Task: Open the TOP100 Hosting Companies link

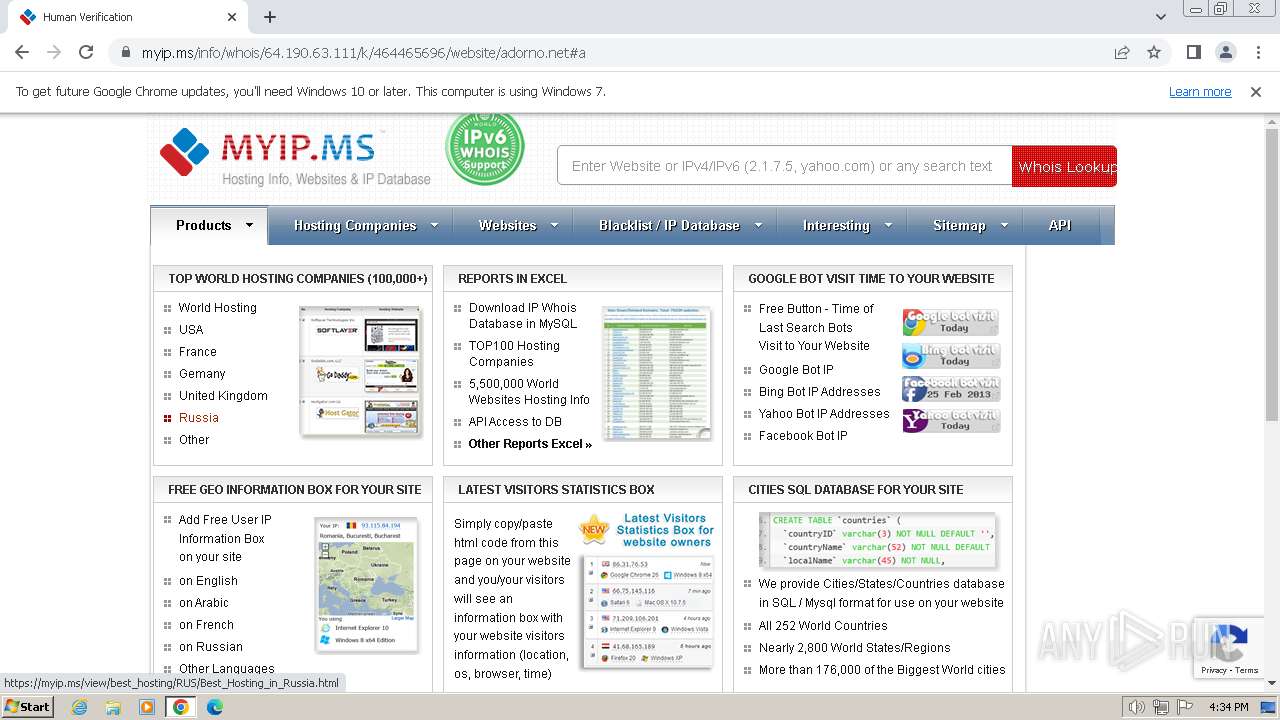Action: 514,354
